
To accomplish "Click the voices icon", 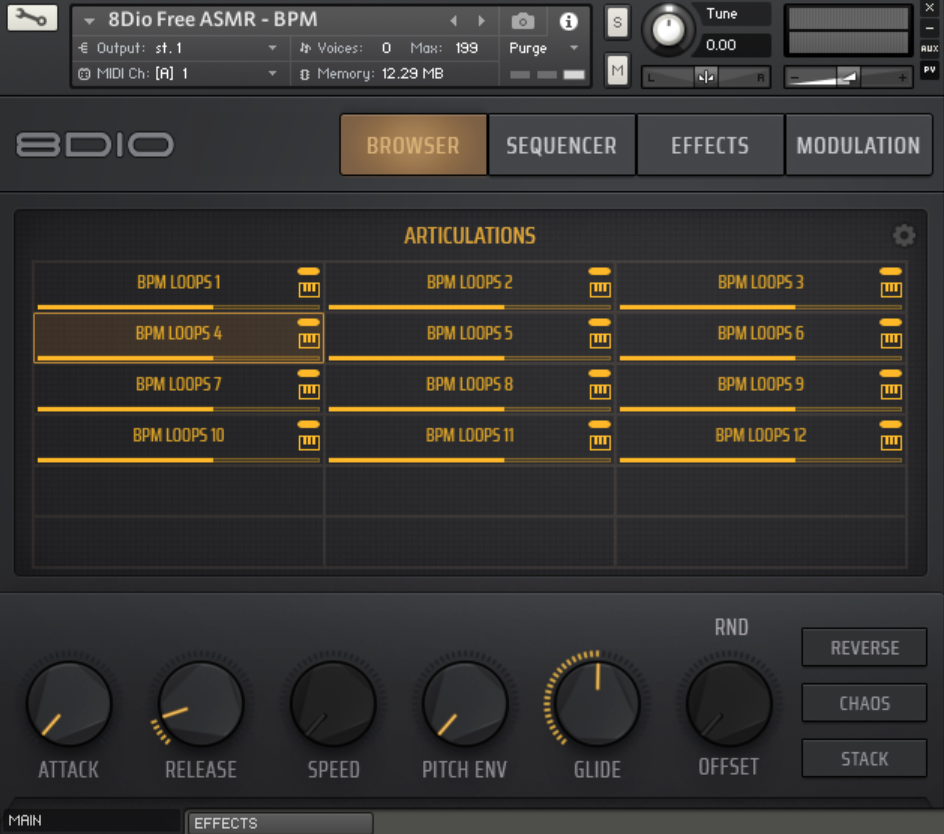I will click(305, 48).
